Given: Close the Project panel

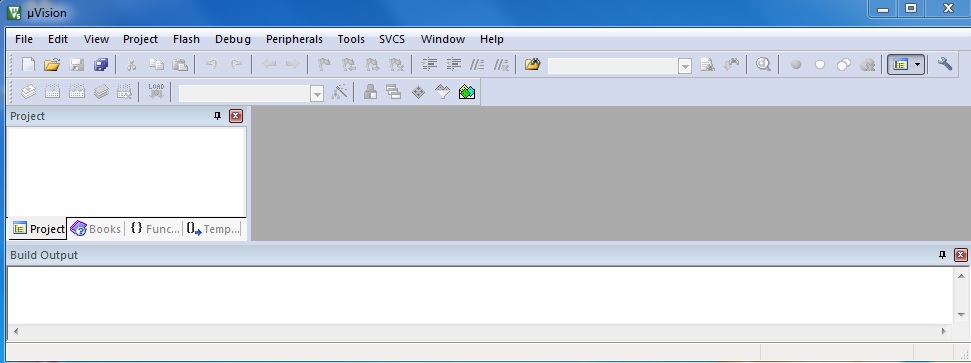Looking at the screenshot, I should 236,116.
